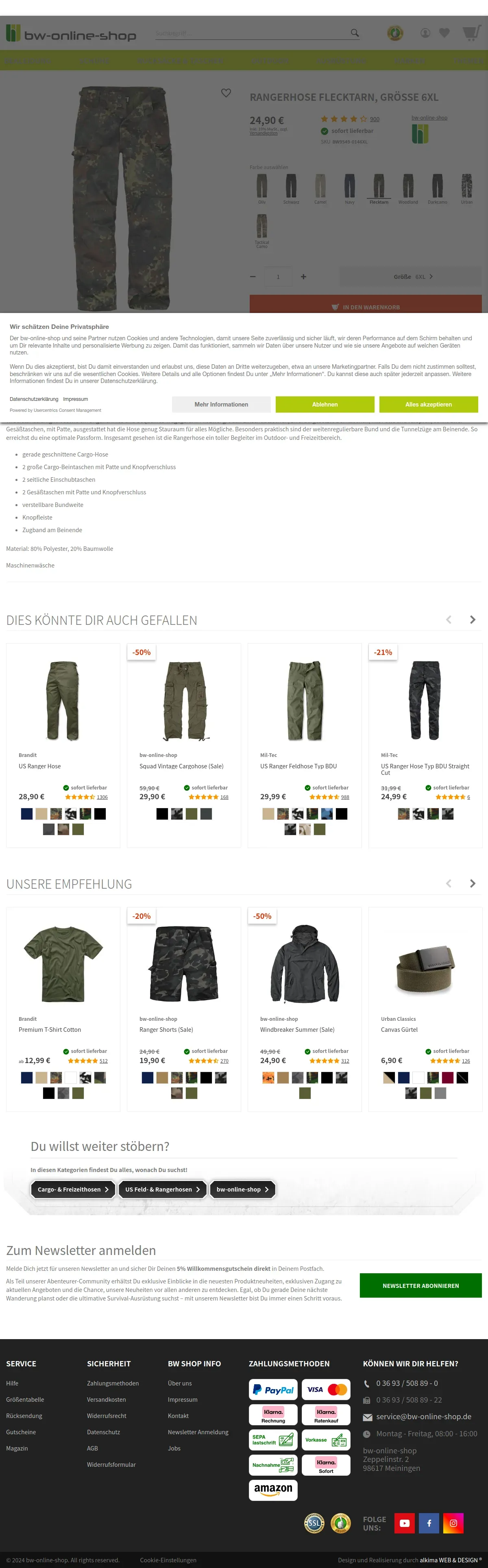Open Facebook page icon in footer
Screen dimensions: 488x1568
point(429,1523)
